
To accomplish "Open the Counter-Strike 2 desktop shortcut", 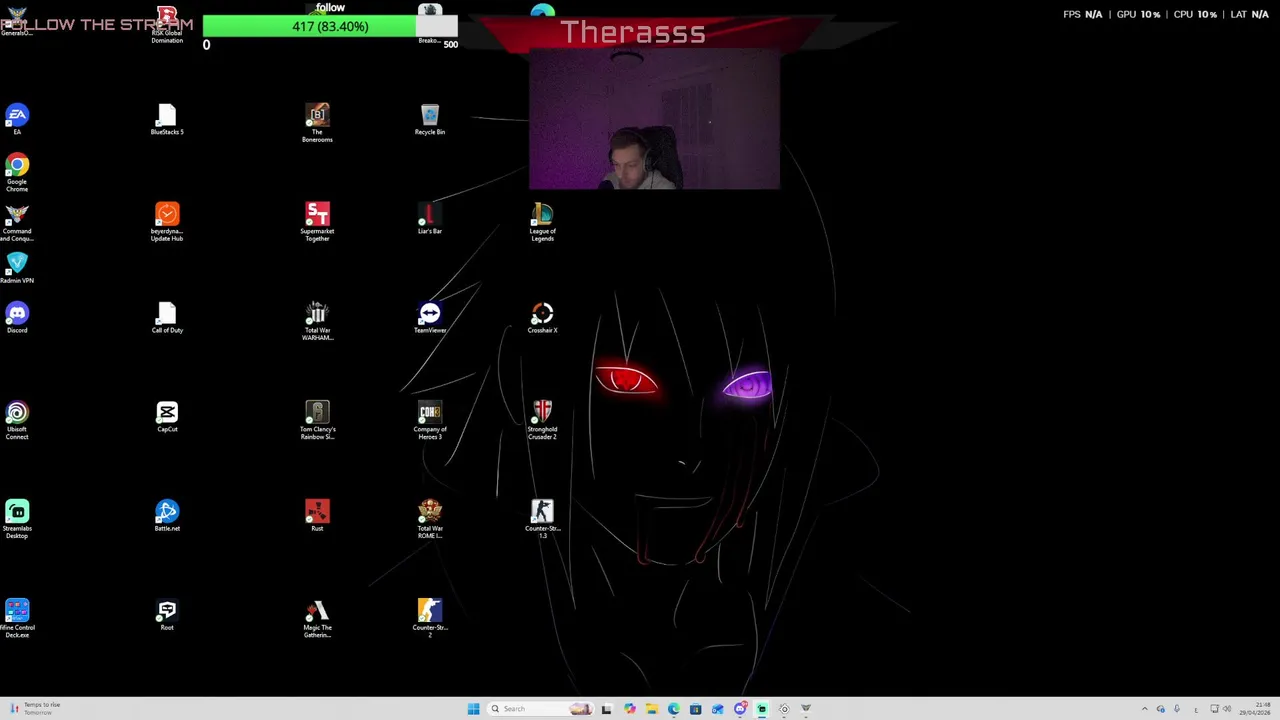I will pos(430,618).
